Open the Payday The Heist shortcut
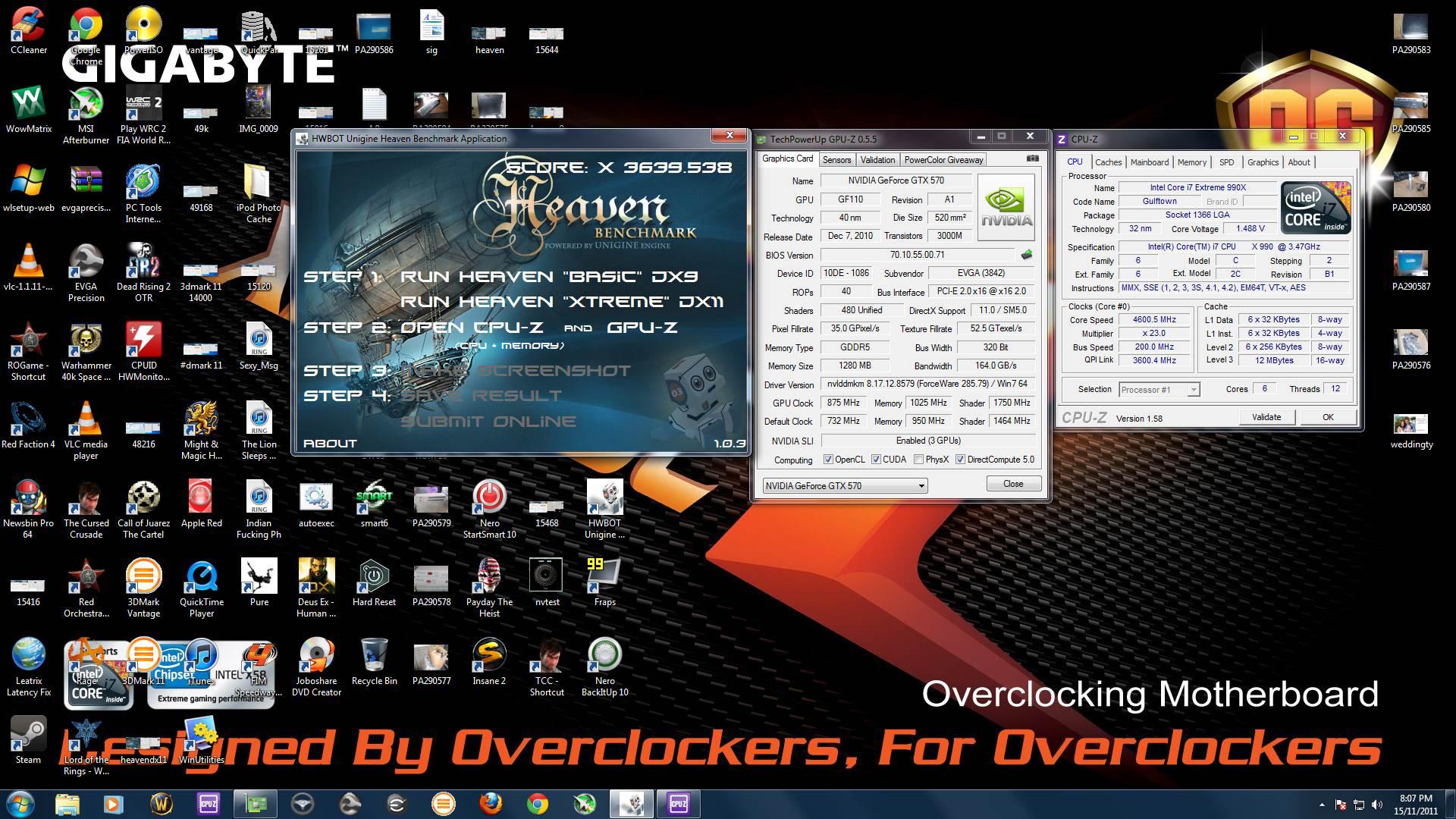This screenshot has width=1456, height=819. [x=489, y=589]
